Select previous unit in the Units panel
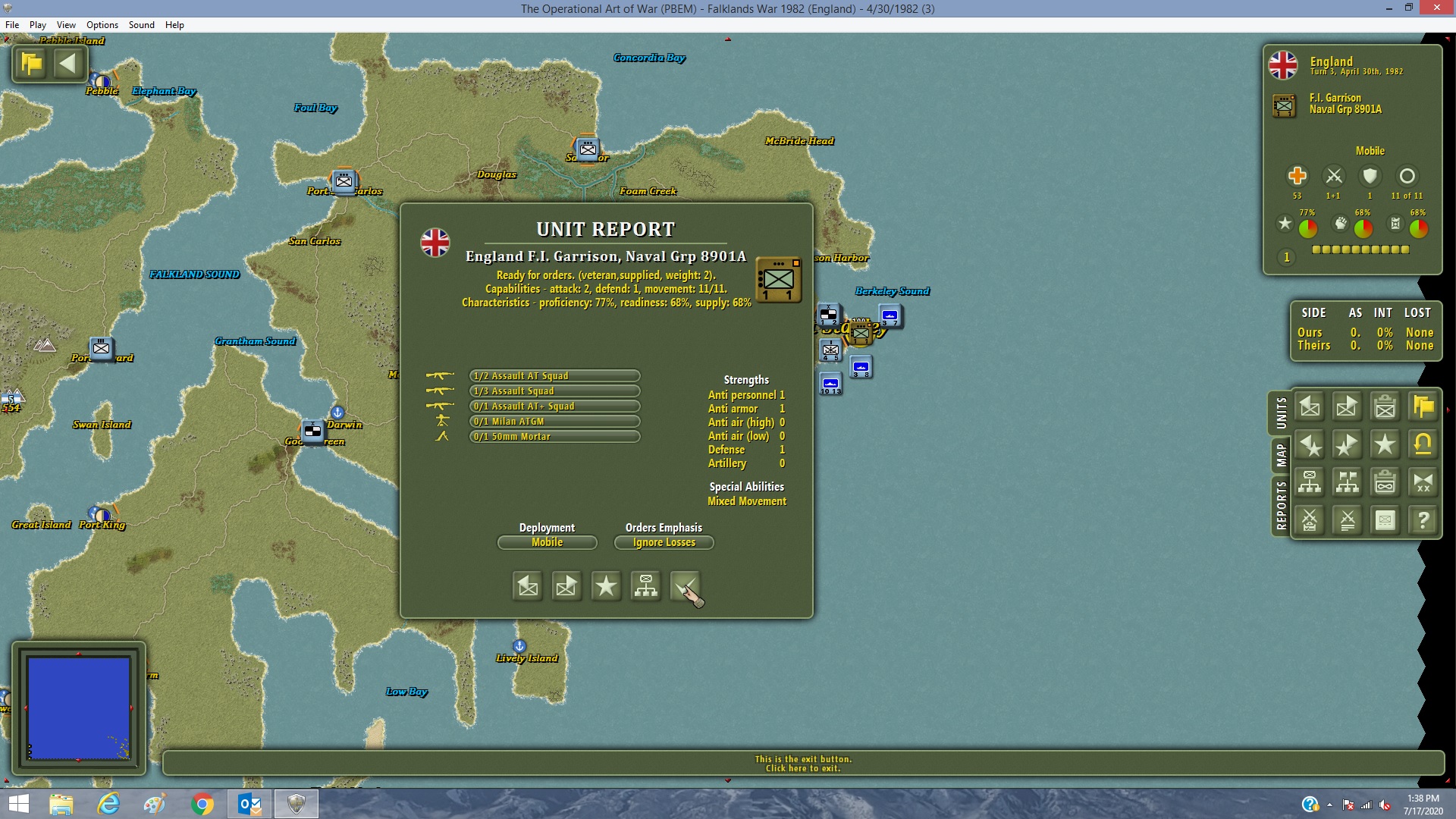Screen dimensions: 1456x819 click(1310, 407)
